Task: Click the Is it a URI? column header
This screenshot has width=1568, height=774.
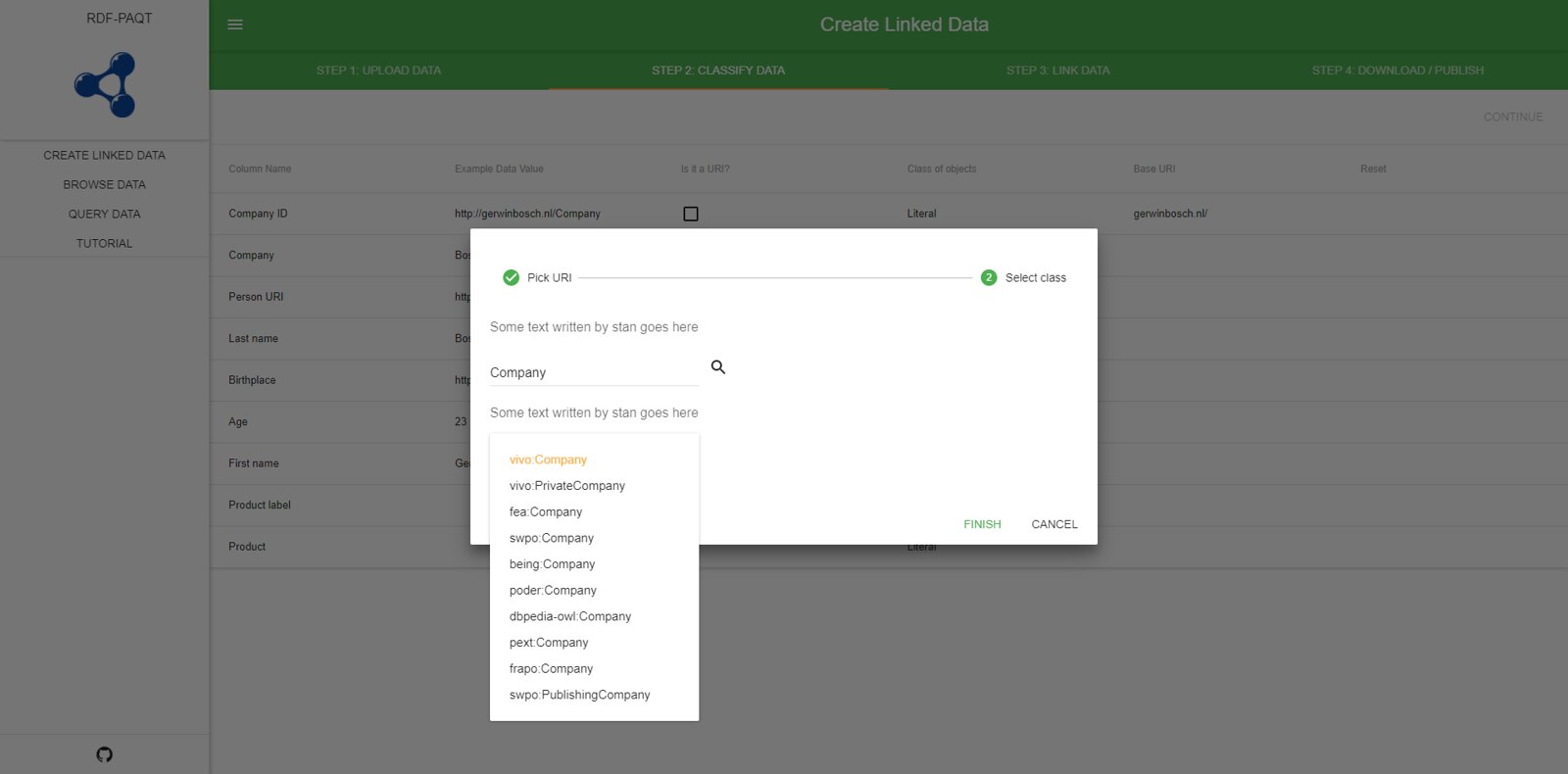Action: (706, 169)
